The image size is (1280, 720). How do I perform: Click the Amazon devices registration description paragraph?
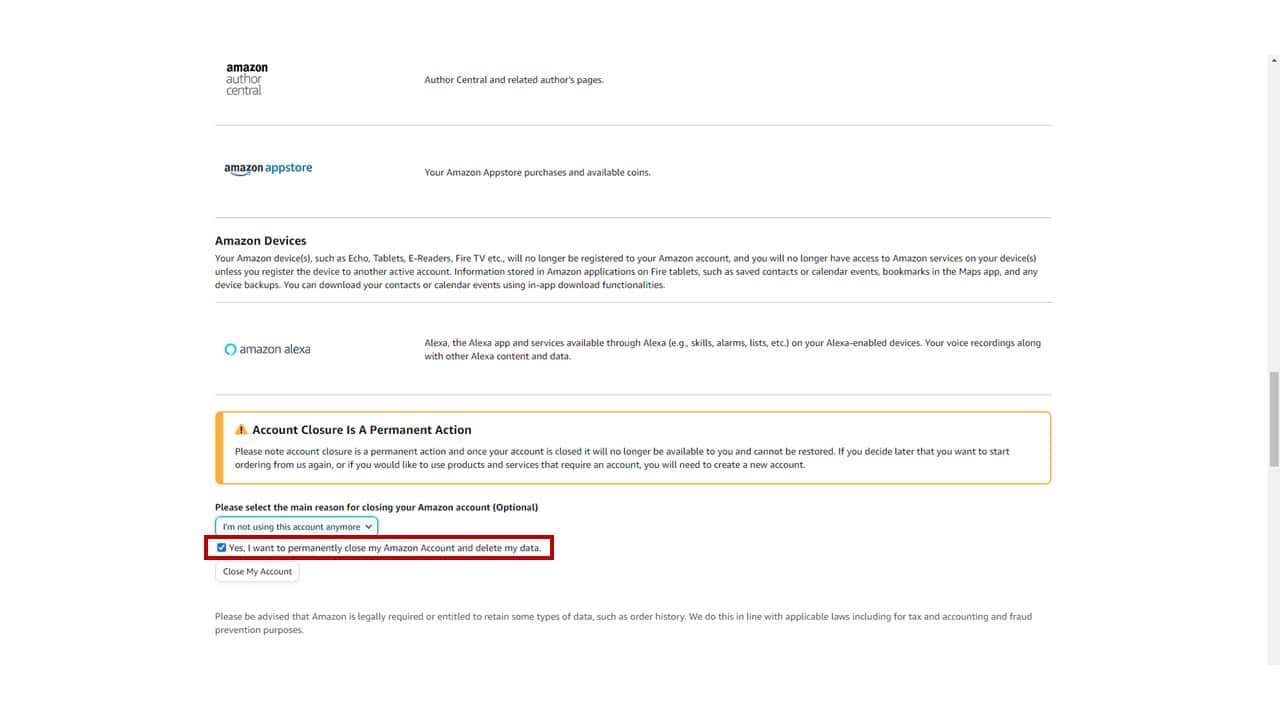pos(626,271)
